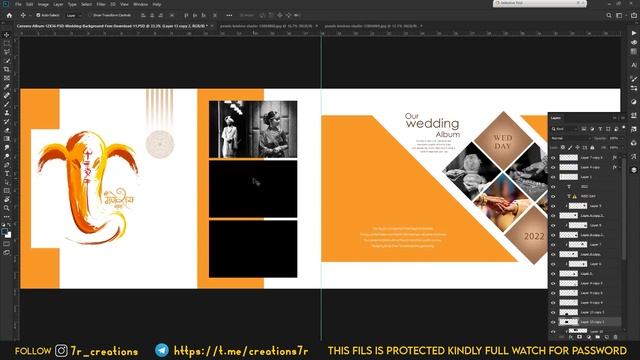The width and height of the screenshot is (640, 360).
Task: Toggle the Auto-Select checkbox
Action: point(38,16)
